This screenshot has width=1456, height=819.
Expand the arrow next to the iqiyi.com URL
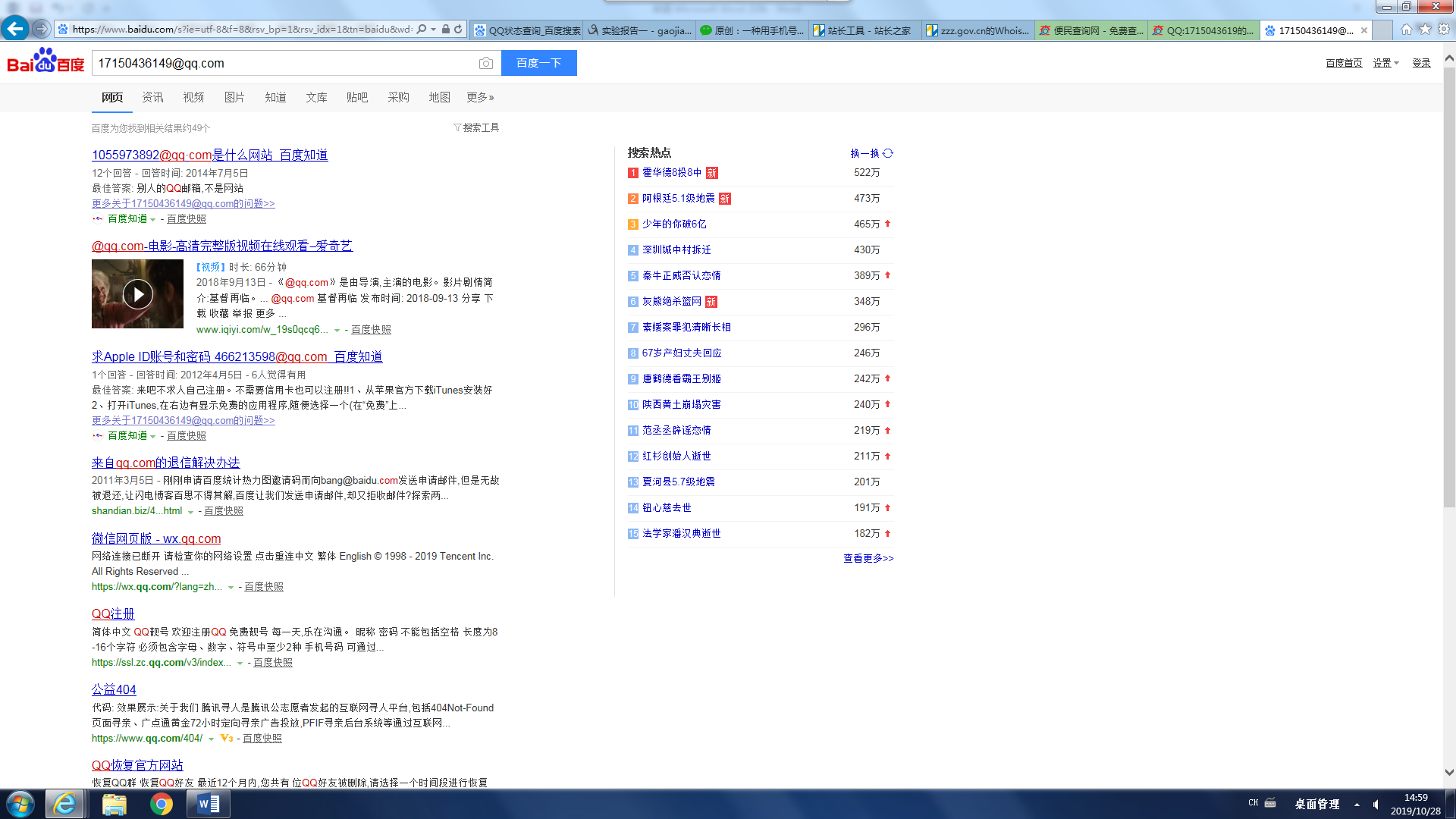click(x=337, y=330)
